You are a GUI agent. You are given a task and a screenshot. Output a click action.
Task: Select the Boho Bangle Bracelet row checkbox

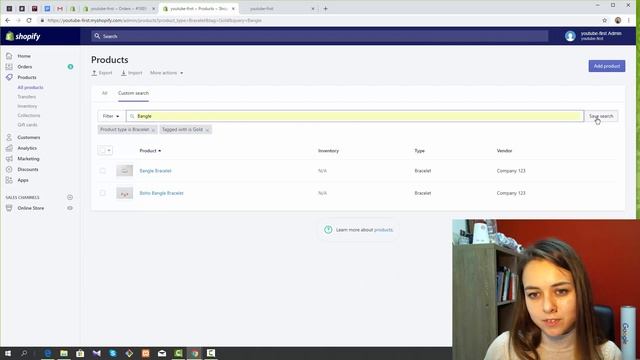pyautogui.click(x=102, y=193)
